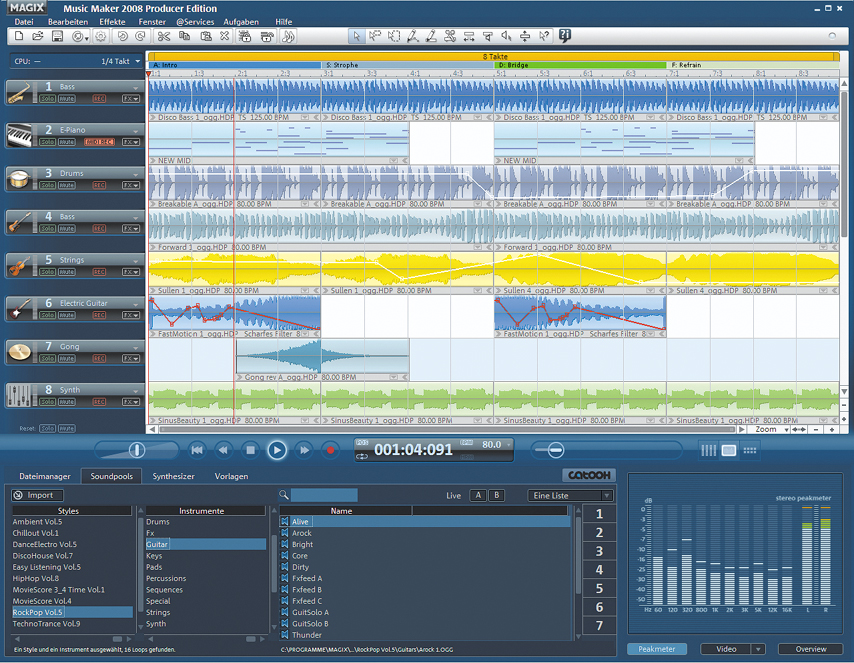Switch to the Dateimanager tab

point(45,476)
